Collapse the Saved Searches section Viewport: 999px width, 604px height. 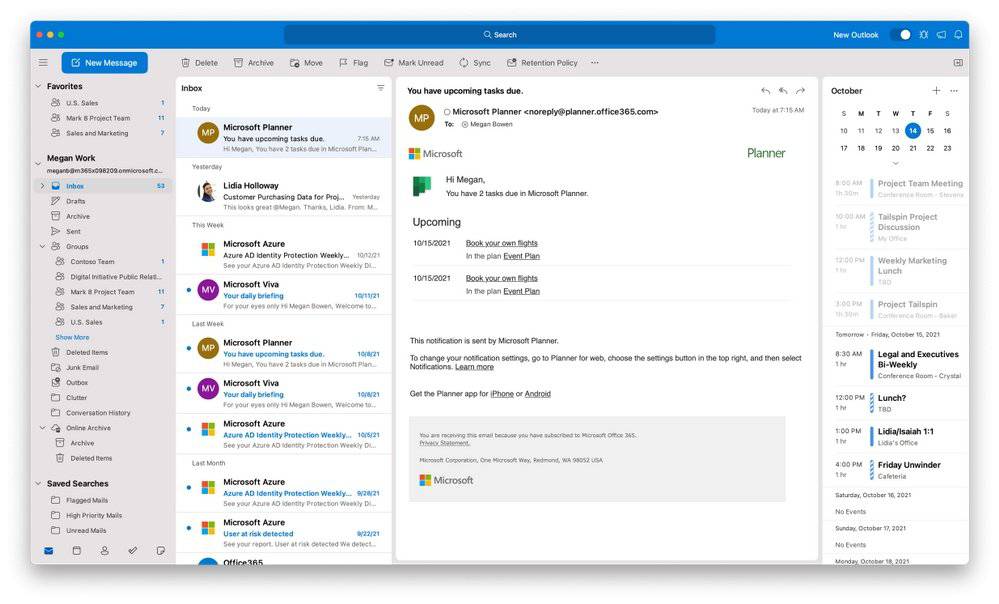pyautogui.click(x=37, y=483)
